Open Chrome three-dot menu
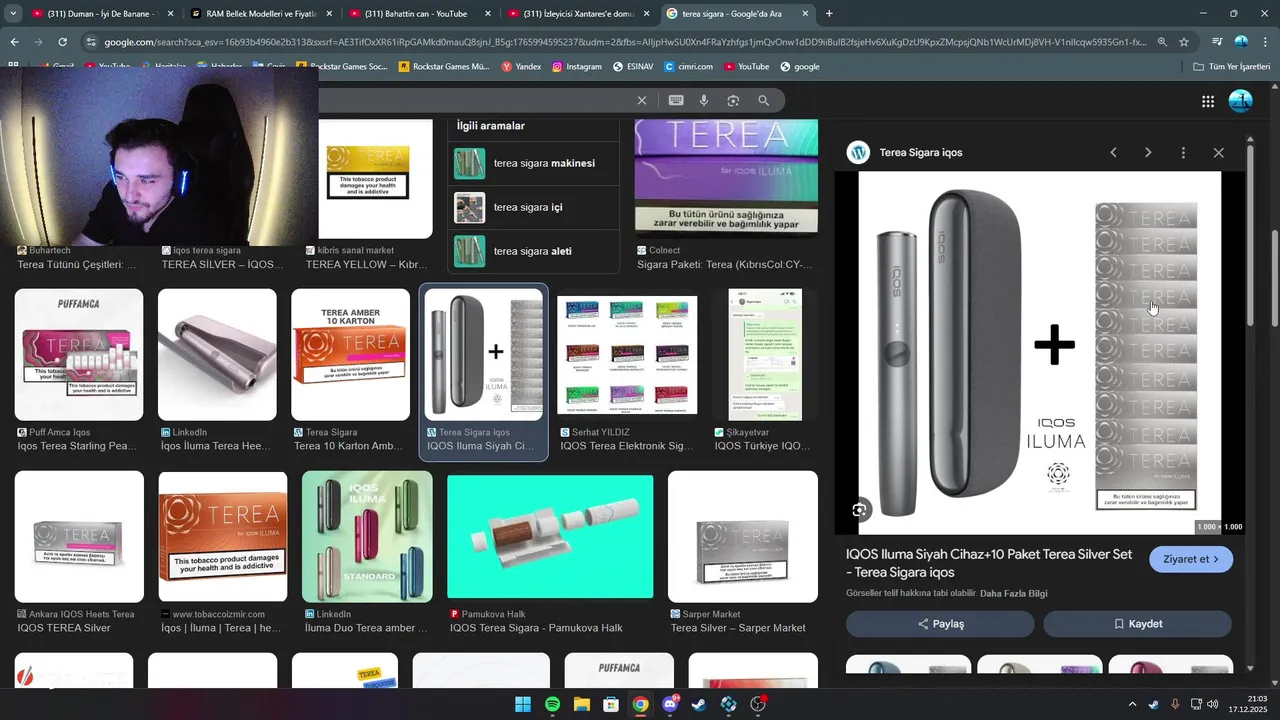 (x=1265, y=42)
